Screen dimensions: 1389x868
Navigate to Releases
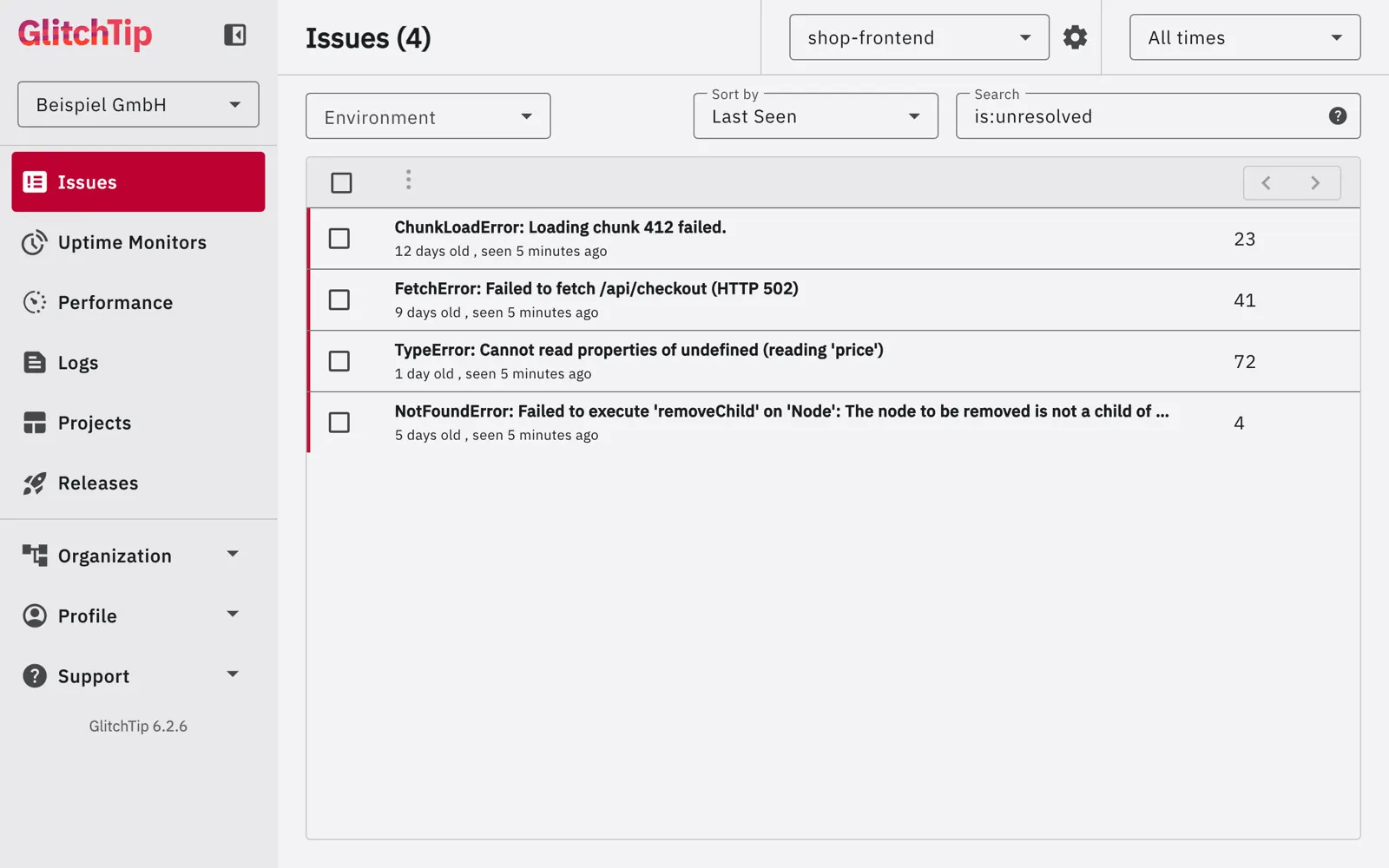[x=138, y=483]
